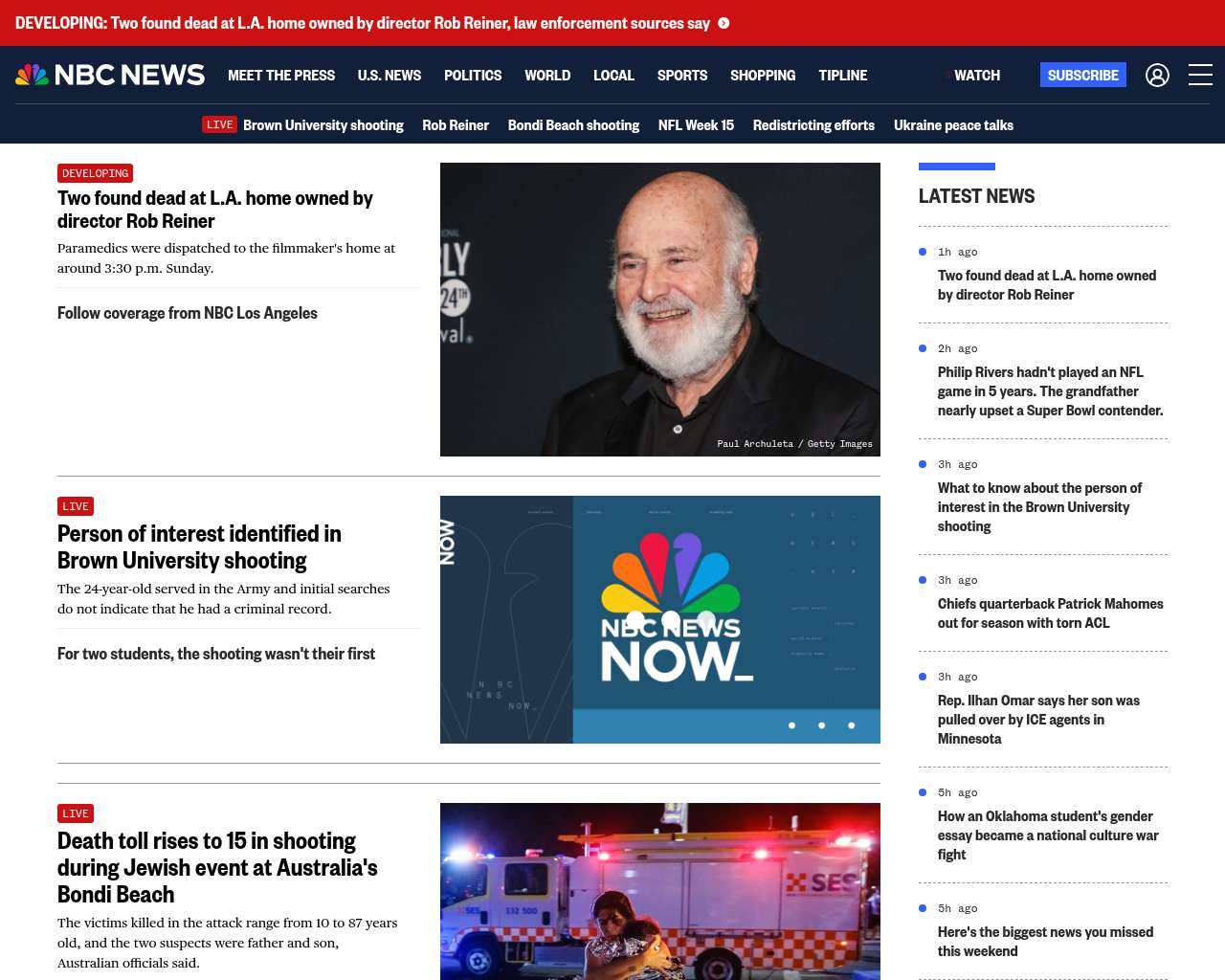Click Tipline in the top navigation

pyautogui.click(x=843, y=75)
